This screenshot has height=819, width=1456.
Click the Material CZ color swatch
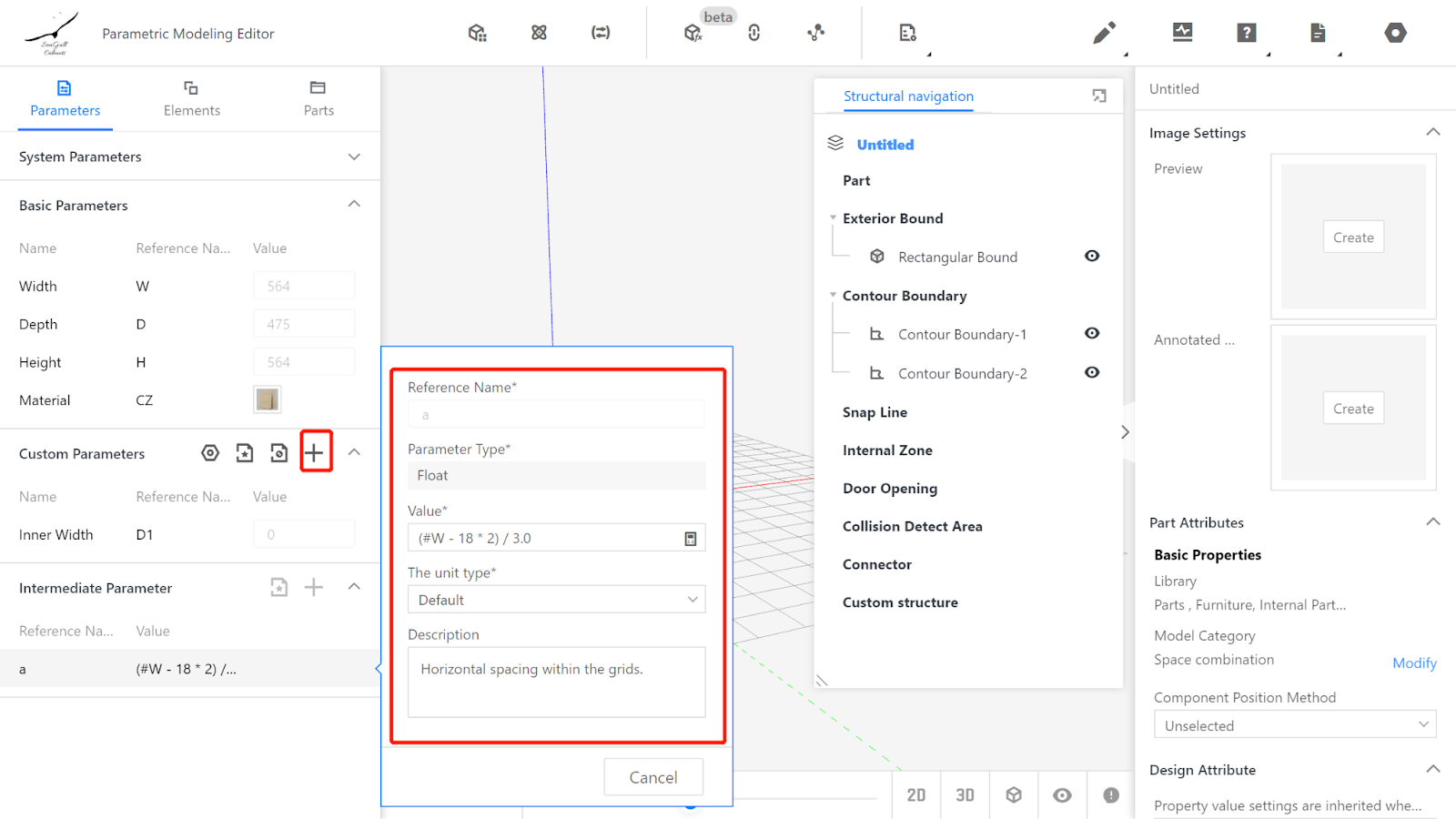click(268, 399)
